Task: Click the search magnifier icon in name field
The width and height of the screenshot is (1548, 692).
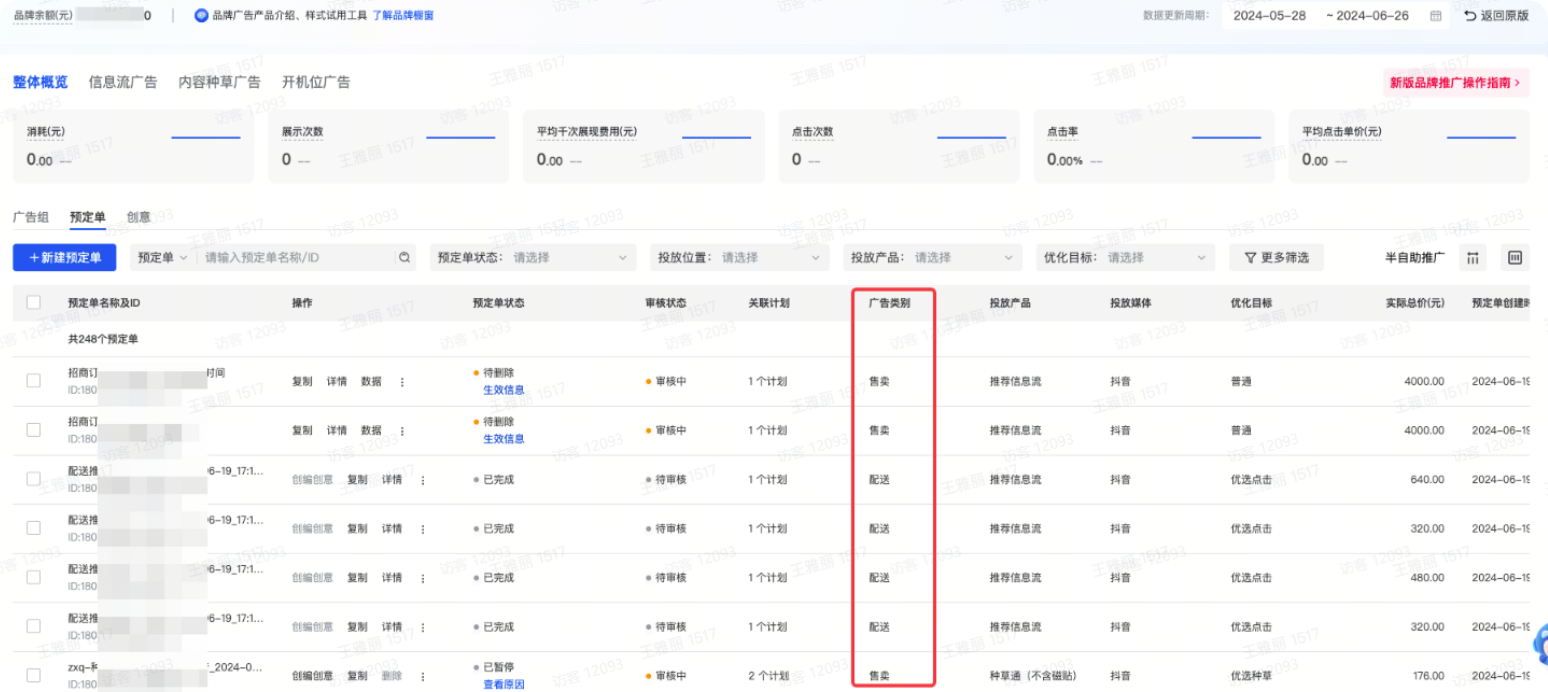Action: [405, 257]
